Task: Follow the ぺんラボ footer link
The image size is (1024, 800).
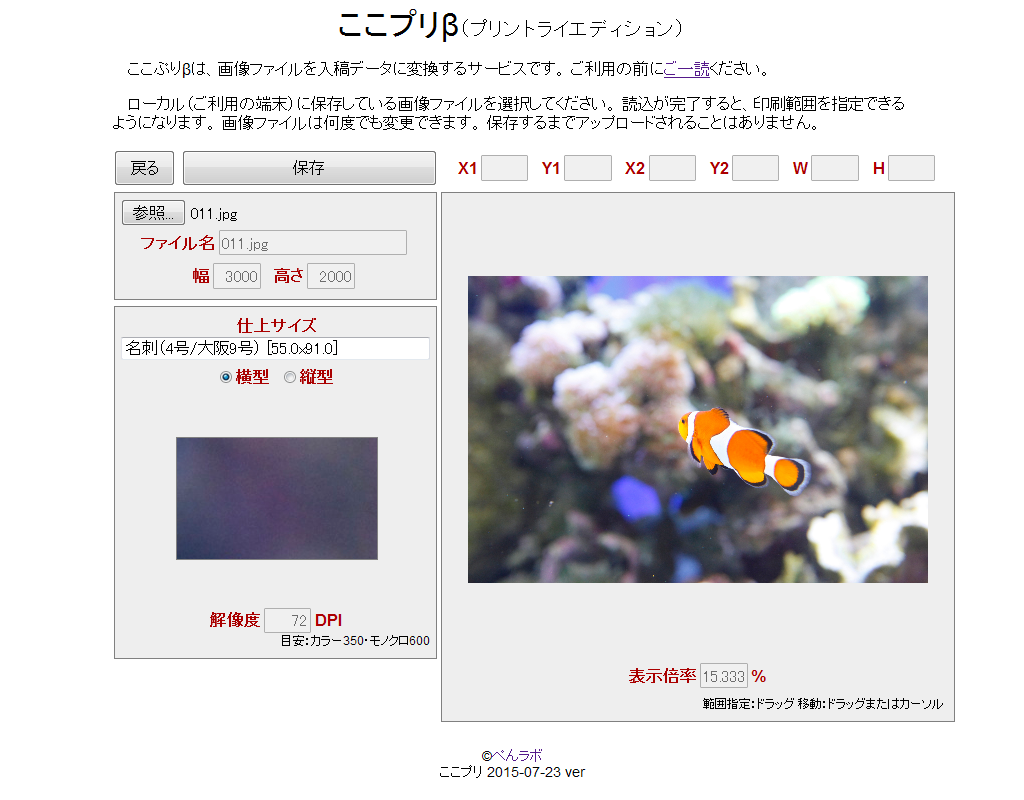Action: [x=517, y=756]
